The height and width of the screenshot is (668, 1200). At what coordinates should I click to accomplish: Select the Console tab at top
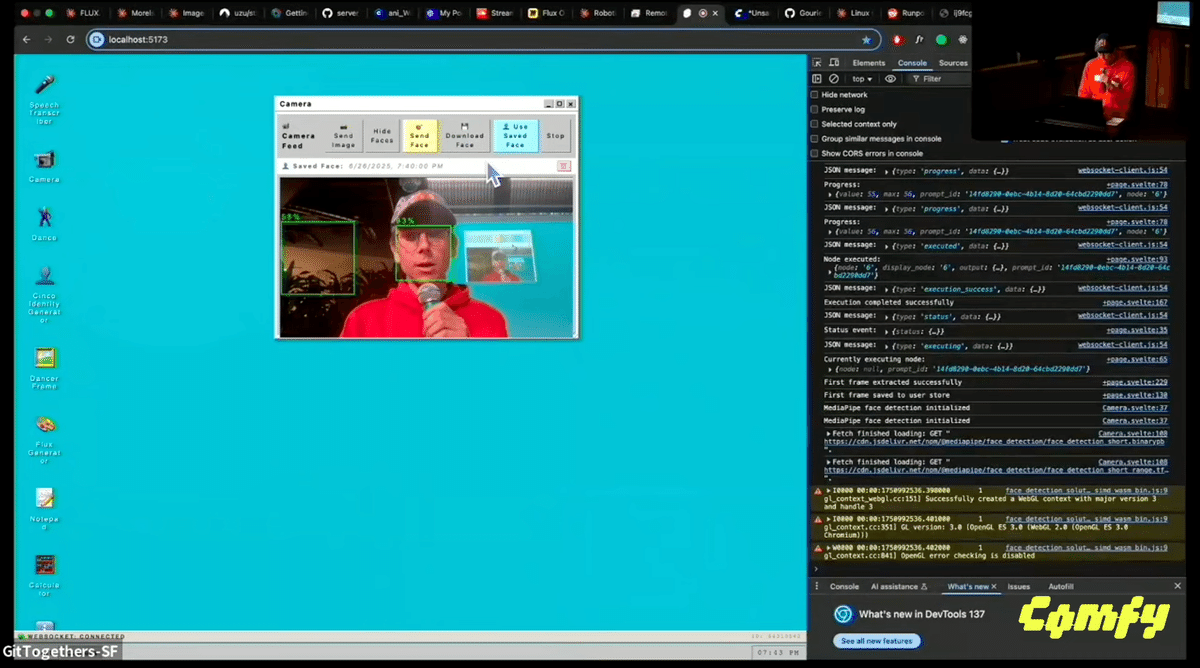(912, 63)
